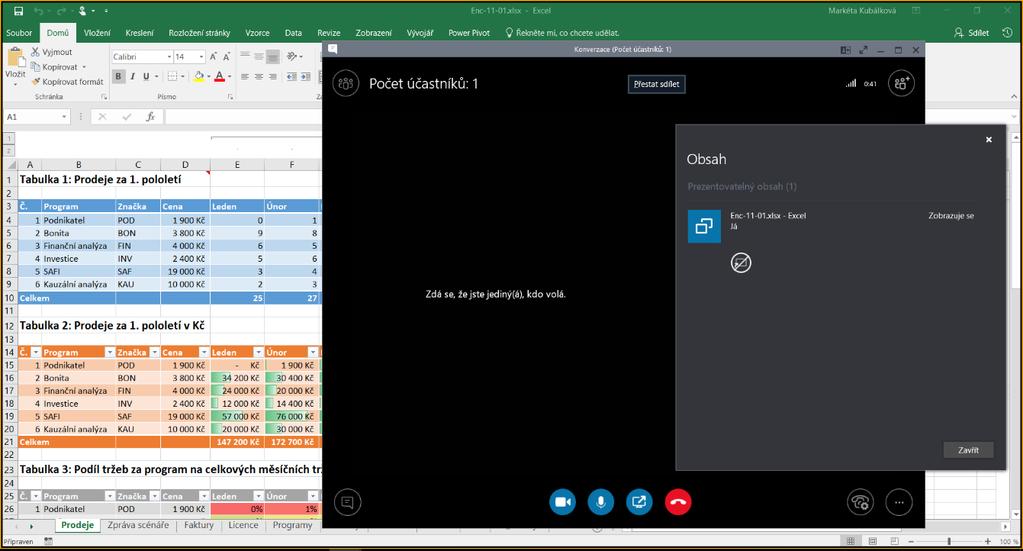The width and height of the screenshot is (1023, 551).
Task: Click Kopírovat format painter button
Action: pos(67,82)
